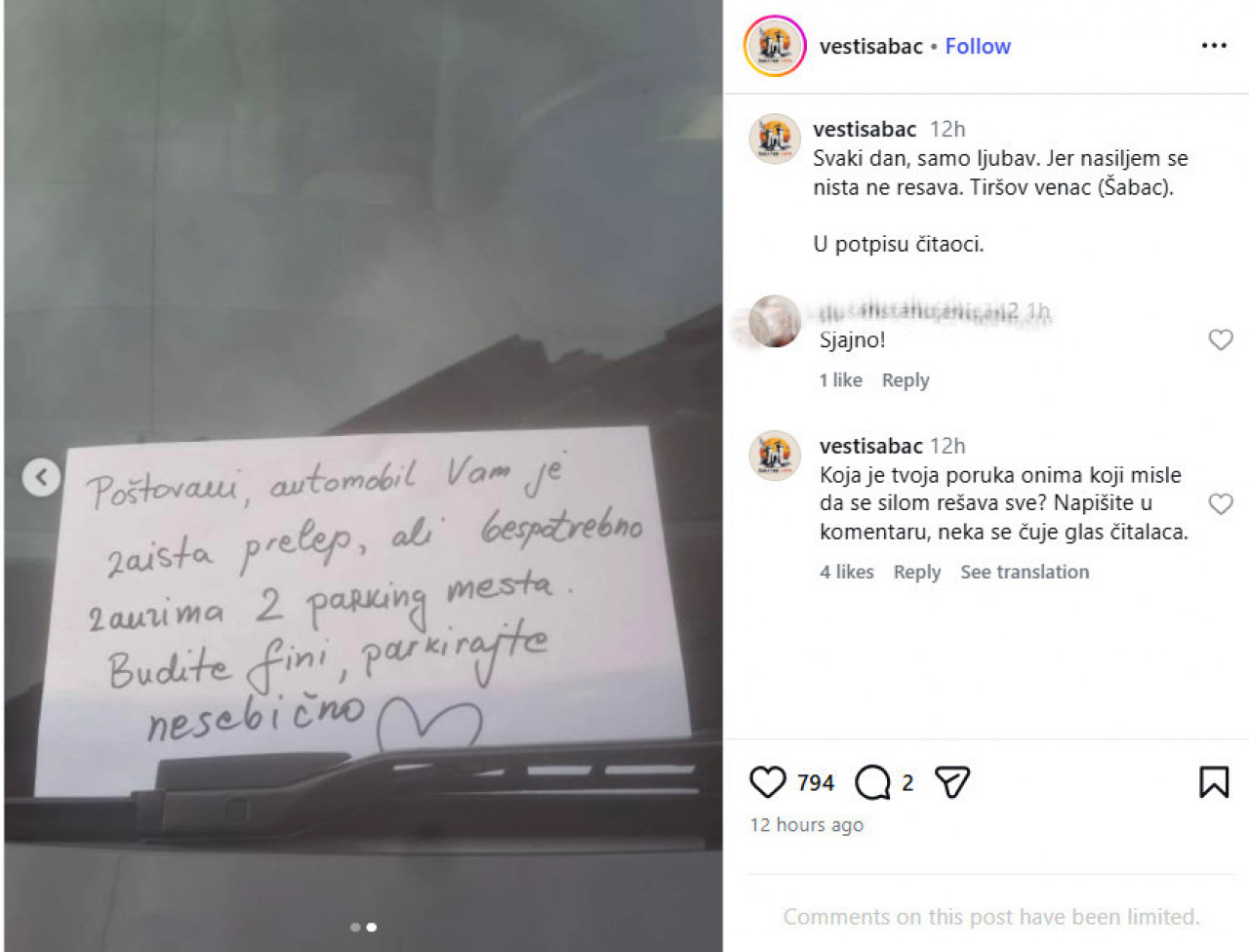Follow the vestisabac account
1249x952 pixels.
tap(978, 46)
